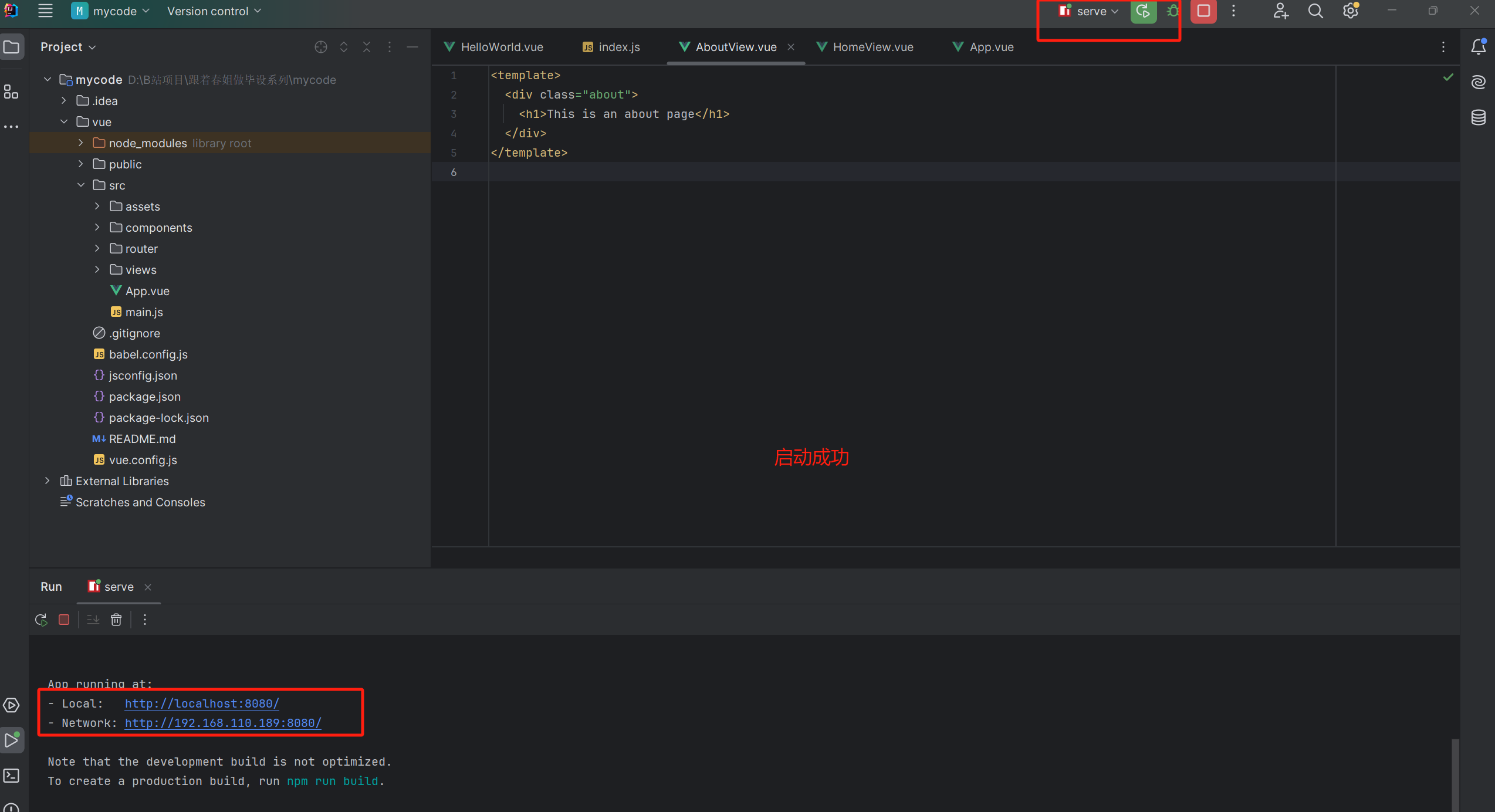Expand the views folder

click(x=97, y=269)
